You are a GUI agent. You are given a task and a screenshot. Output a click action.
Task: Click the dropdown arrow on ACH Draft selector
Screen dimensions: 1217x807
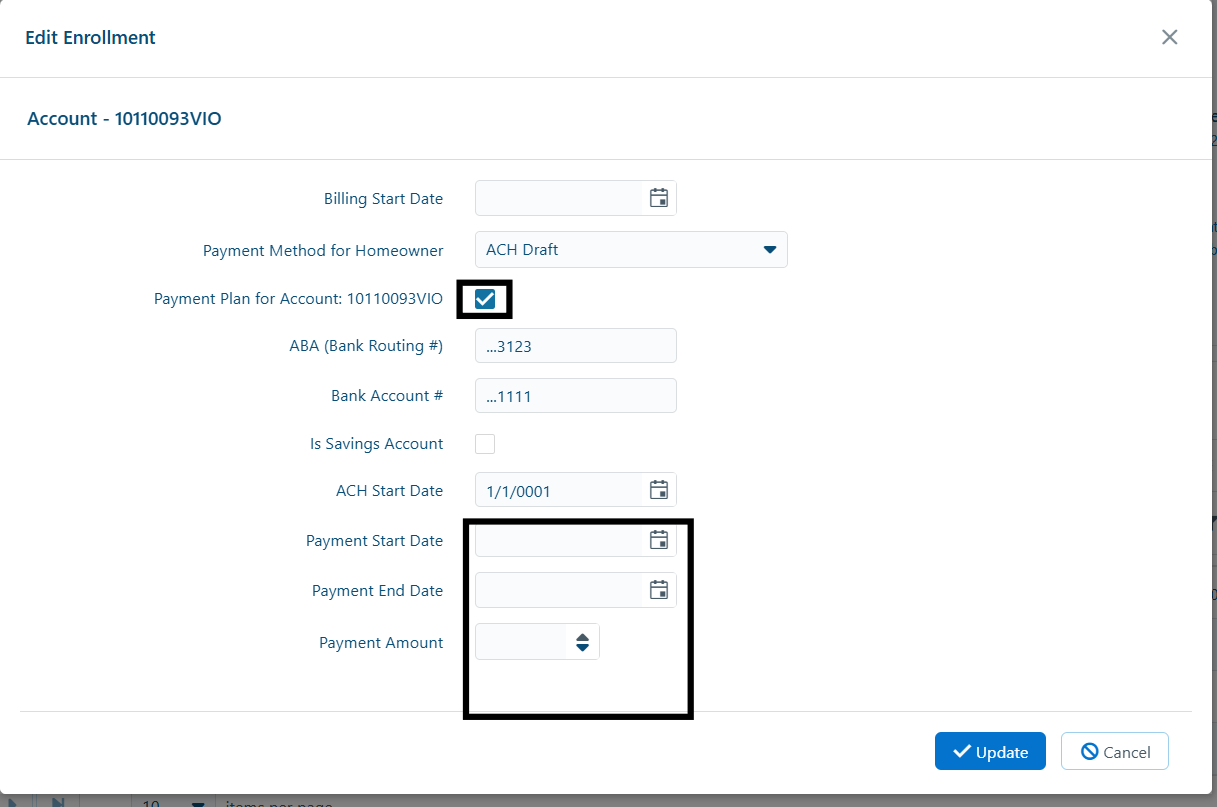[x=769, y=249]
